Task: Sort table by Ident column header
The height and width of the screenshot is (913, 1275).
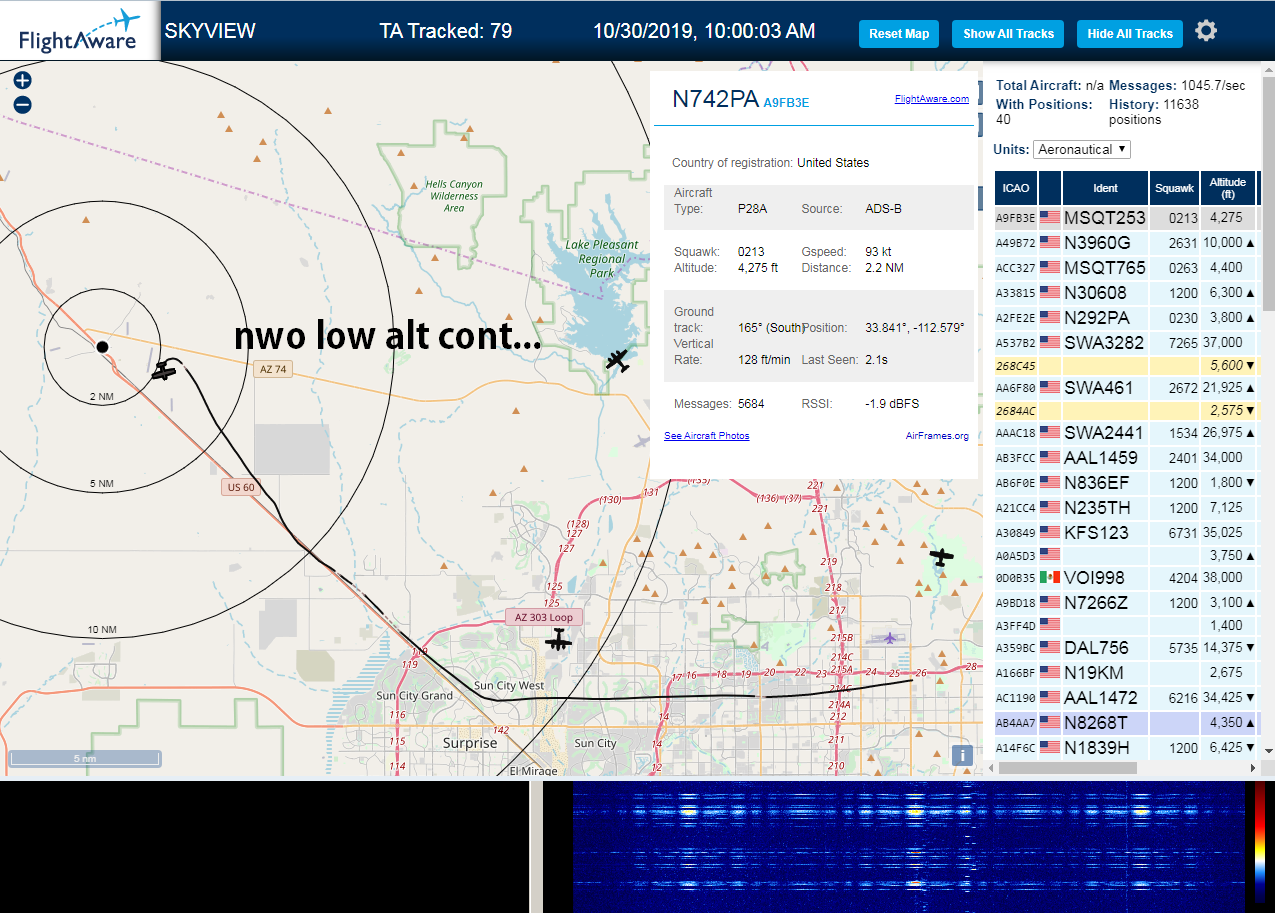Action: tap(1106, 188)
